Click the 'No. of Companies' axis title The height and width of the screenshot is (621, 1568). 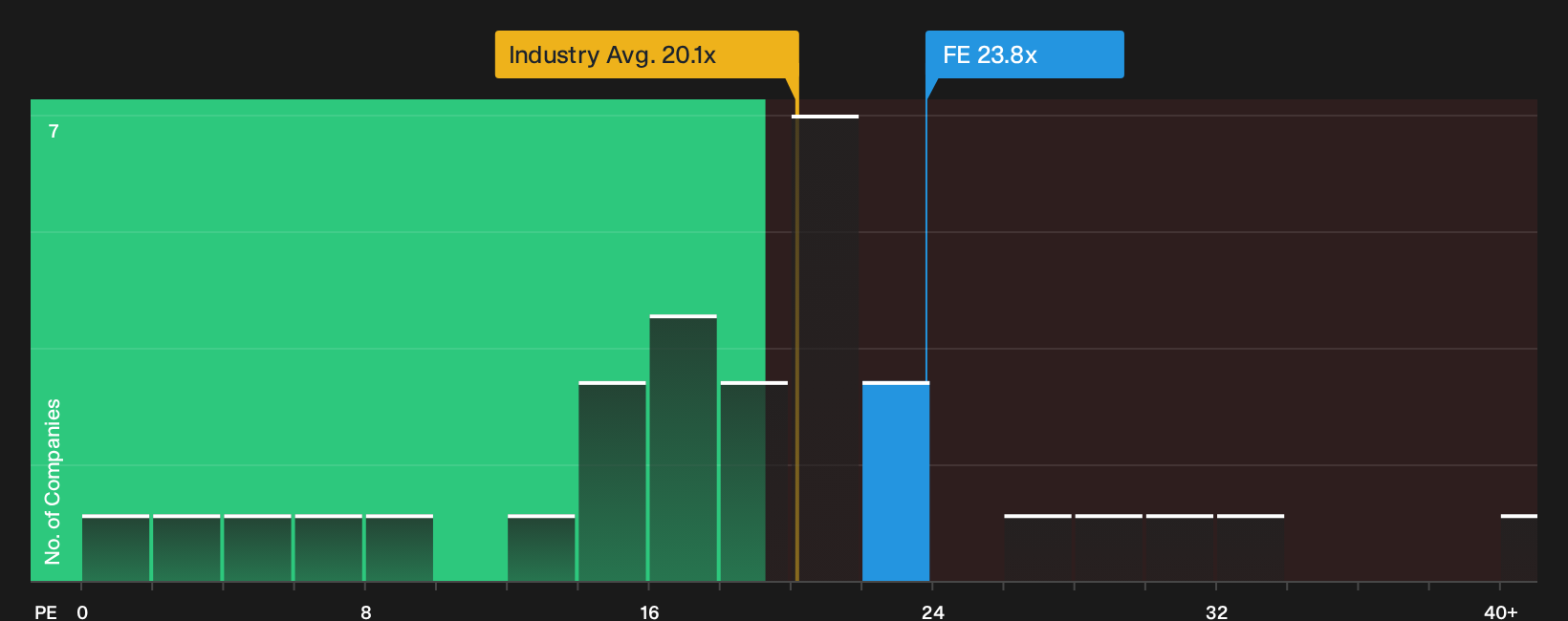tap(53, 481)
